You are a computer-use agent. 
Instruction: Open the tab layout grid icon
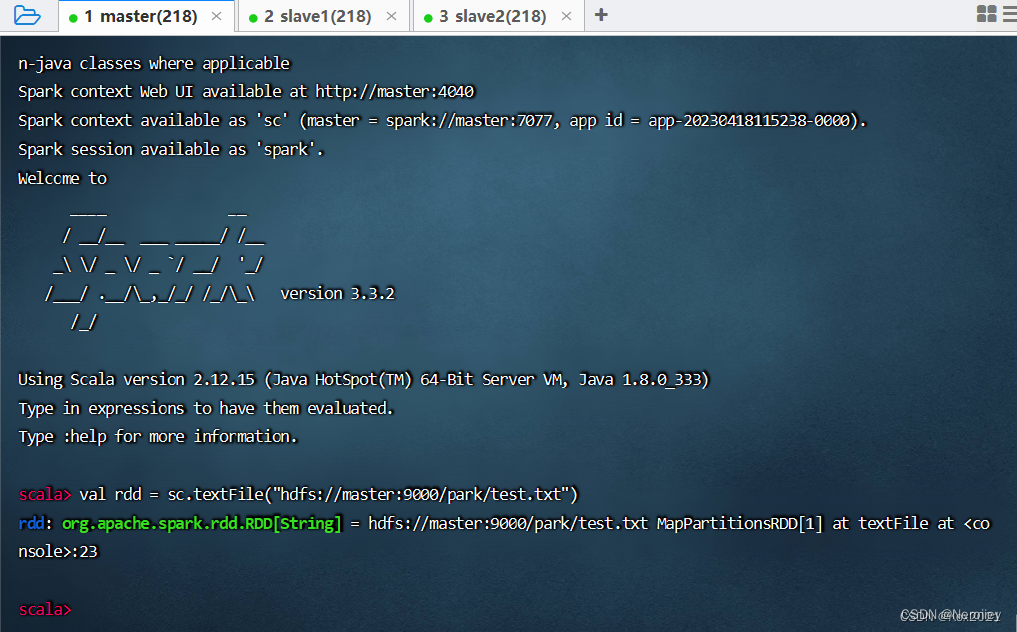click(987, 14)
